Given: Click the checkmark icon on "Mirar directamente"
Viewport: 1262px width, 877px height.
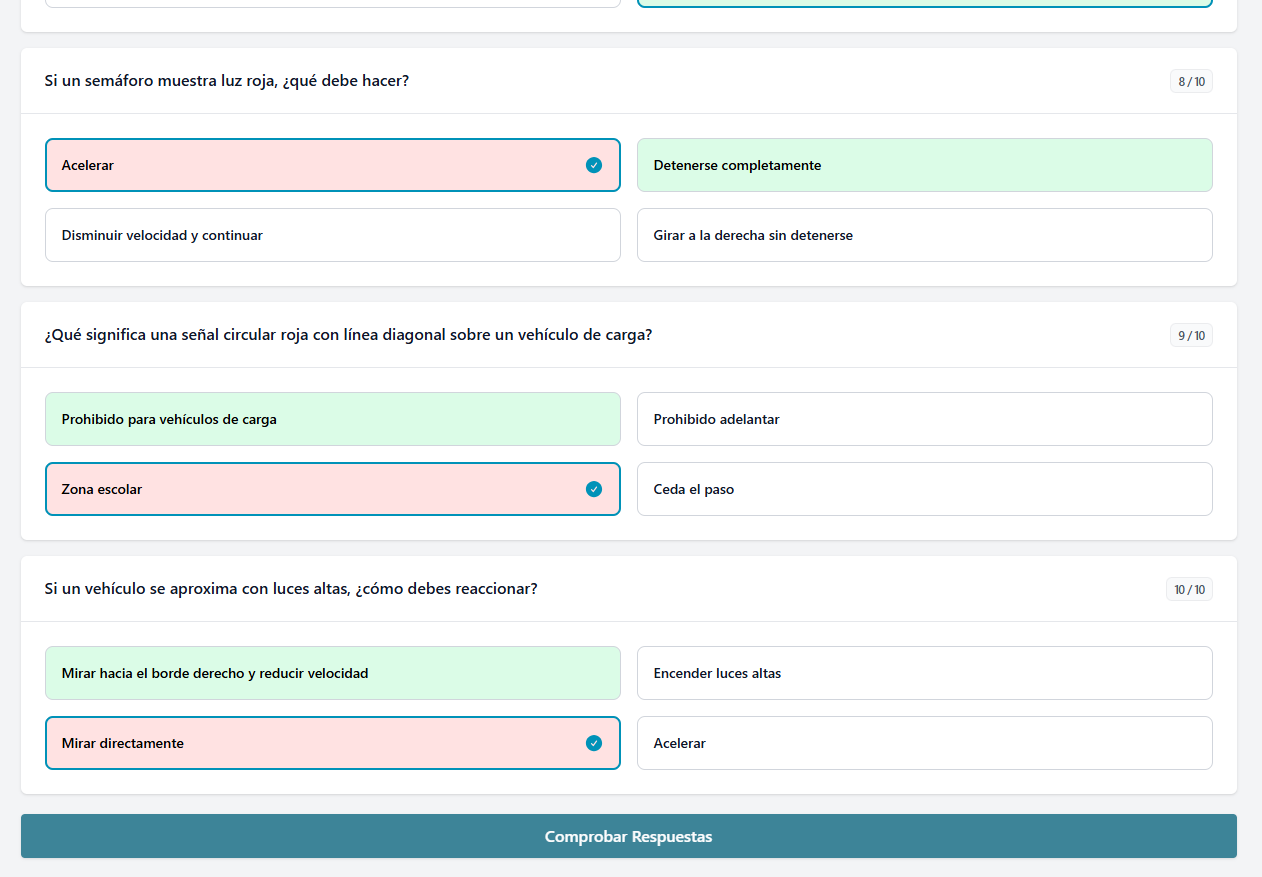Looking at the screenshot, I should [x=594, y=743].
